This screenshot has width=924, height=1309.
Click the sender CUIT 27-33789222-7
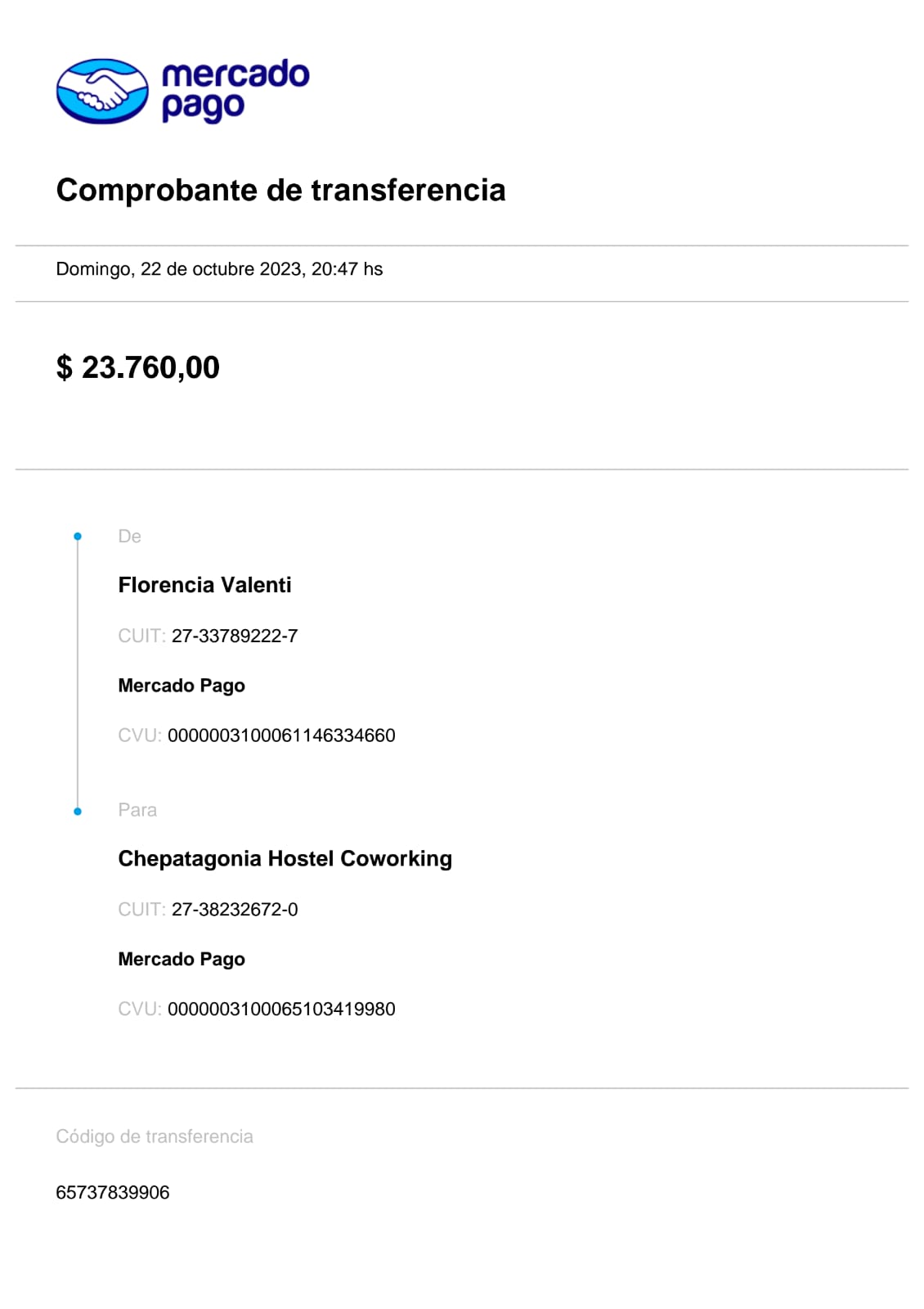coord(234,636)
